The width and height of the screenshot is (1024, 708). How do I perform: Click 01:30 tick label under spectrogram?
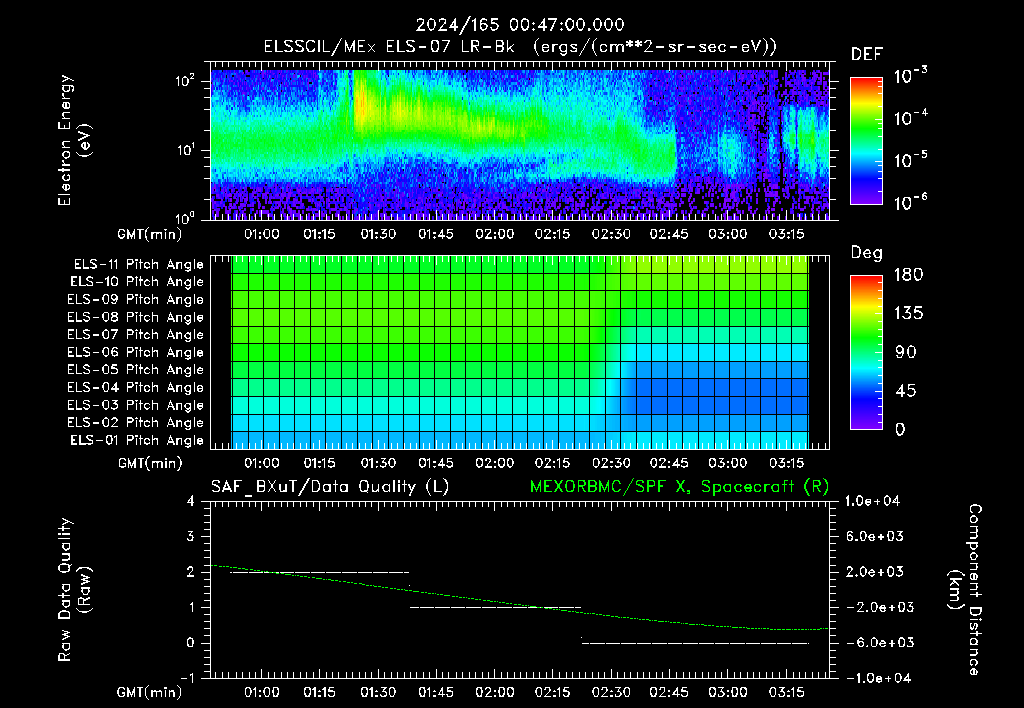(x=378, y=234)
